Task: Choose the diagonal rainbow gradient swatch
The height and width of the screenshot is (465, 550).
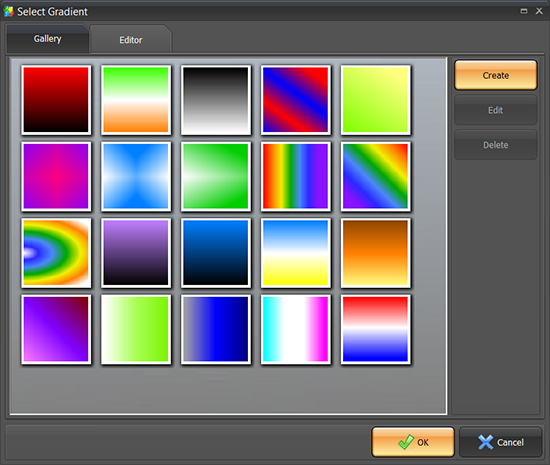Action: click(x=376, y=176)
